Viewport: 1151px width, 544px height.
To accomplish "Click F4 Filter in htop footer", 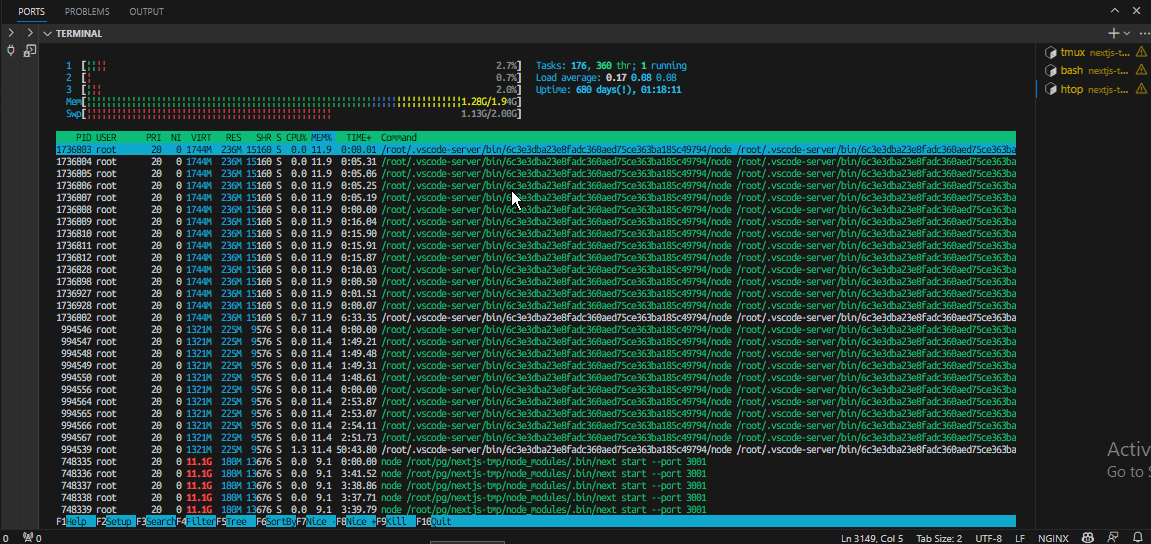I will (195, 521).
